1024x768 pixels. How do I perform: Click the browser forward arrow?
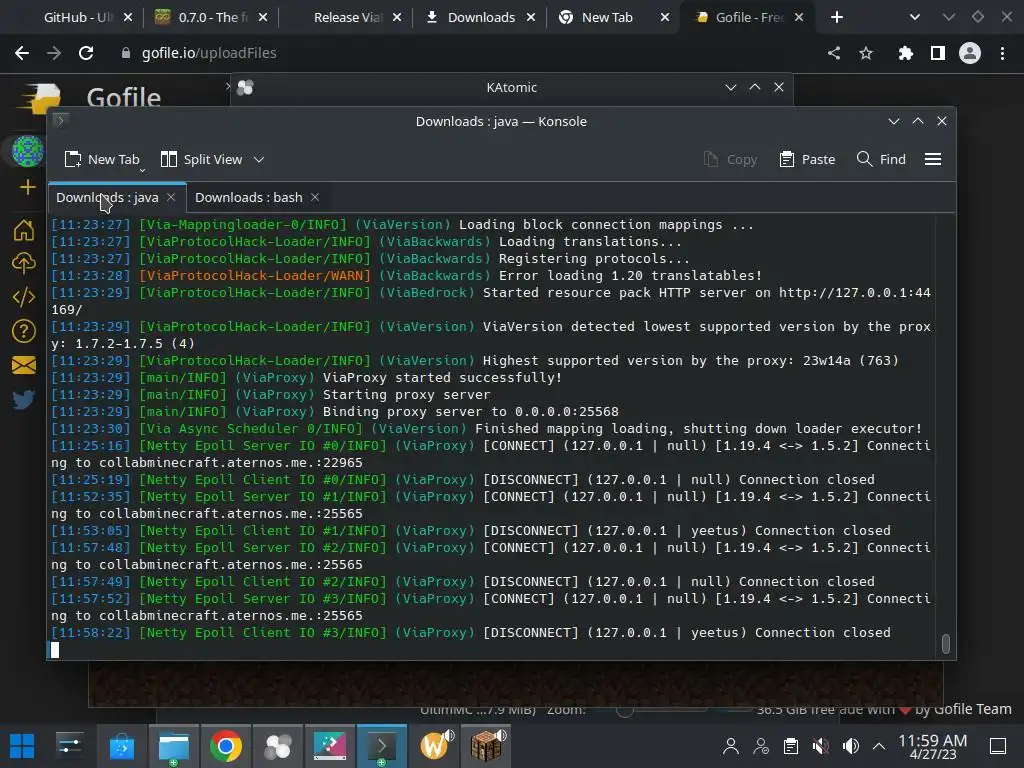54,53
